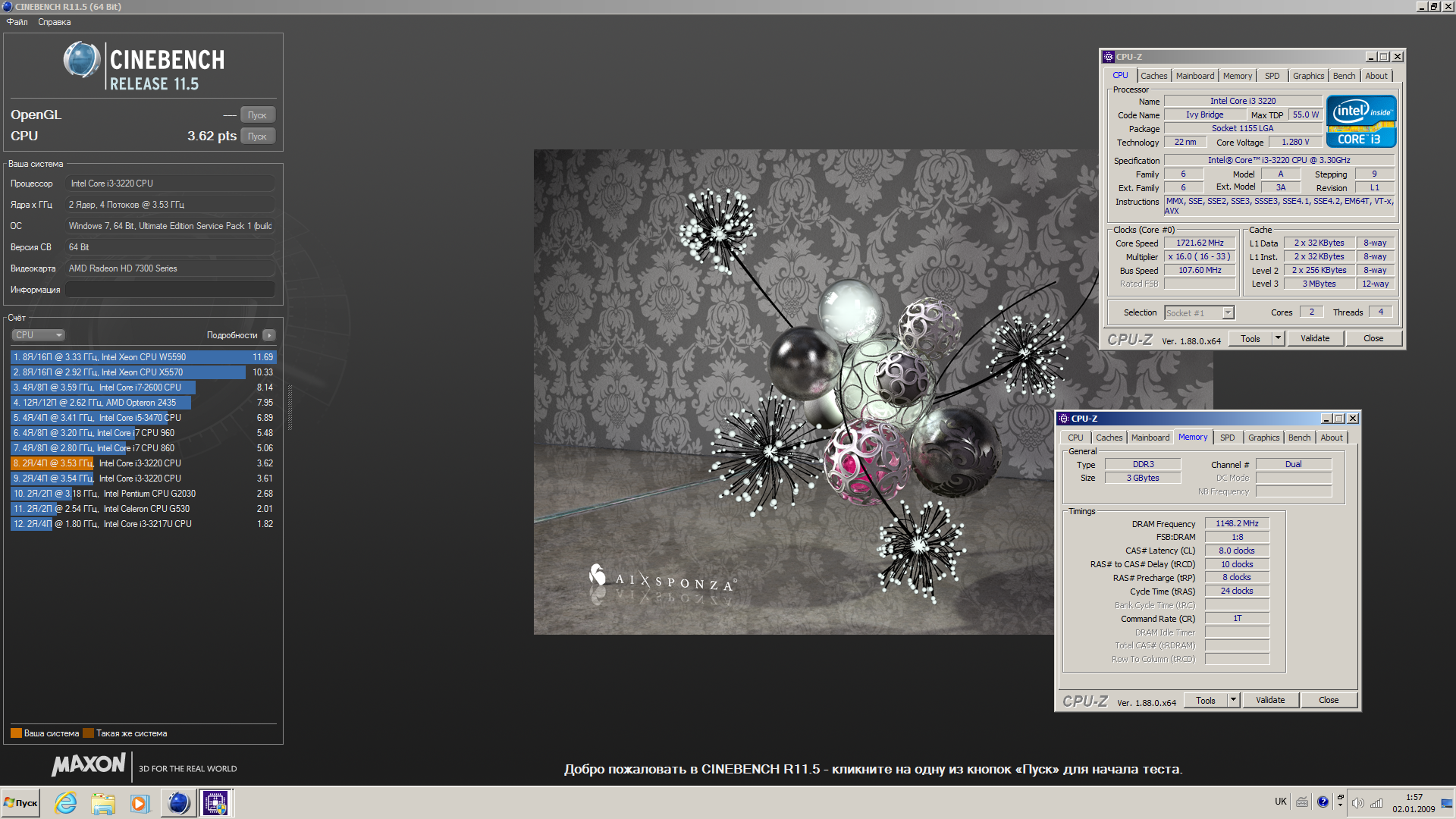Click the brown Такая же система legend swatch

[x=88, y=733]
